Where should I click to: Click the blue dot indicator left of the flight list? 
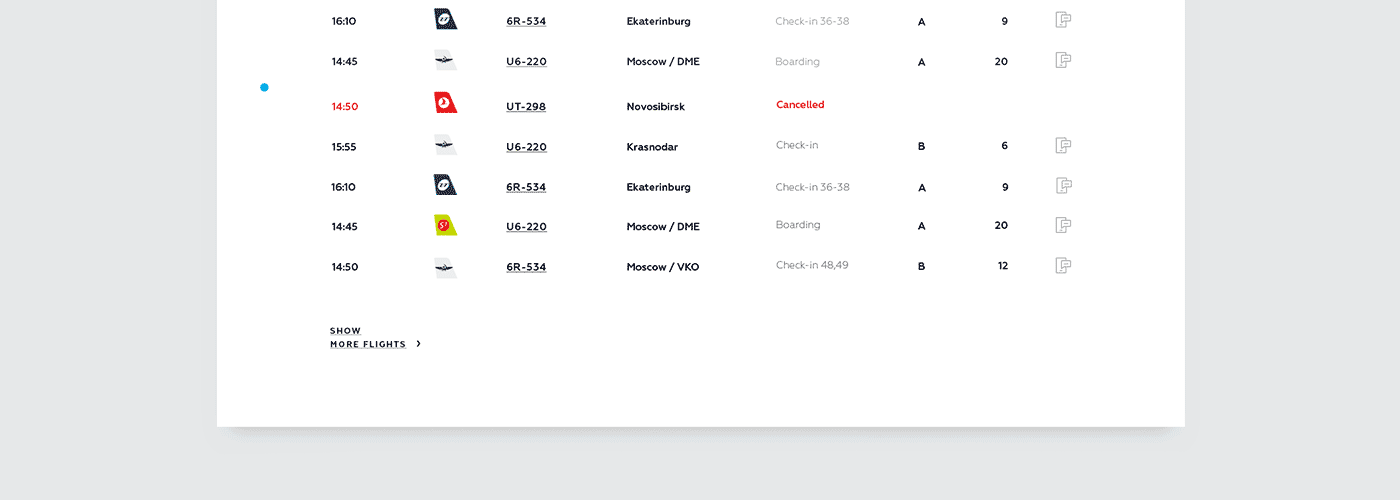(264, 87)
